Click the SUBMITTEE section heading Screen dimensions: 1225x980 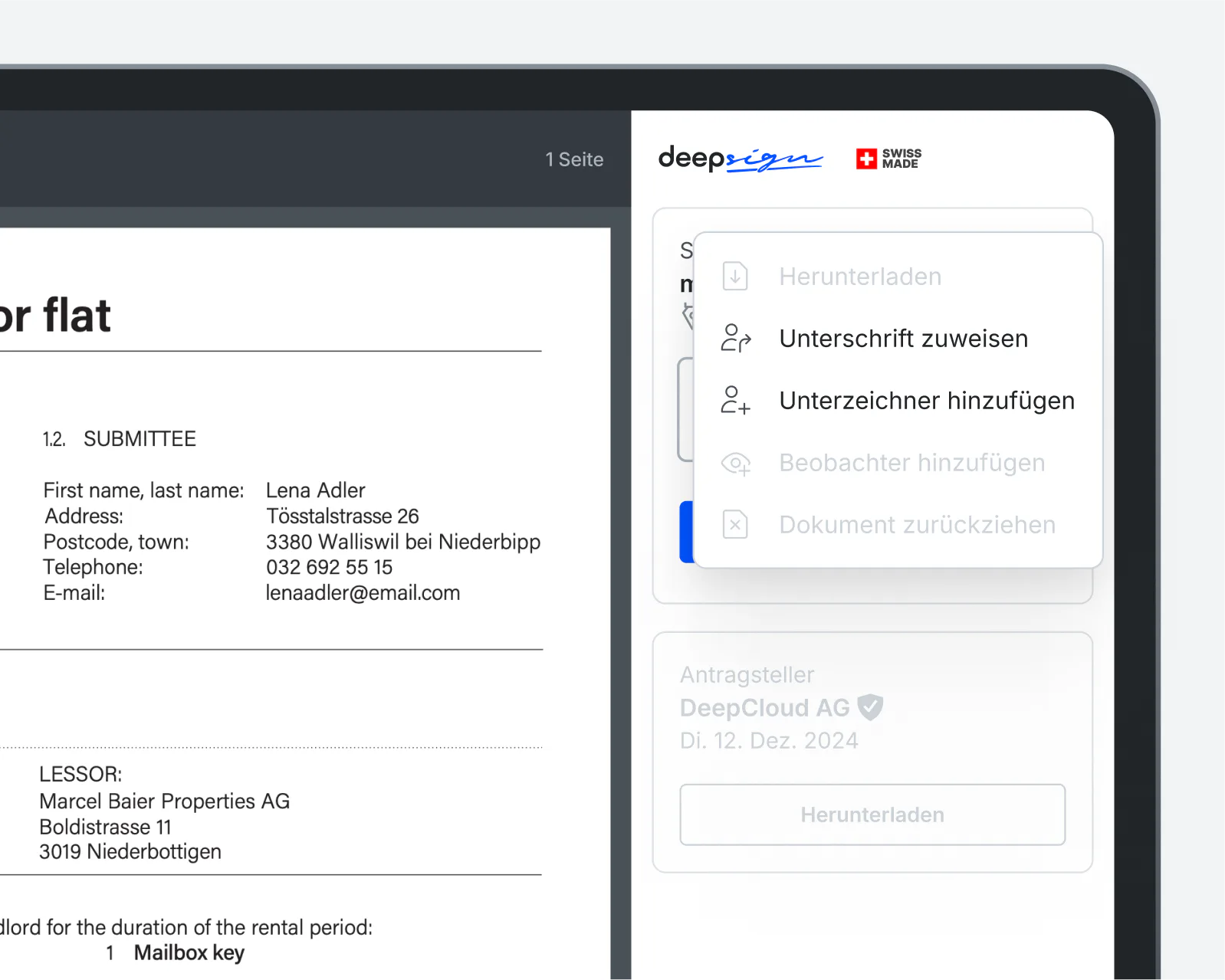point(140,439)
